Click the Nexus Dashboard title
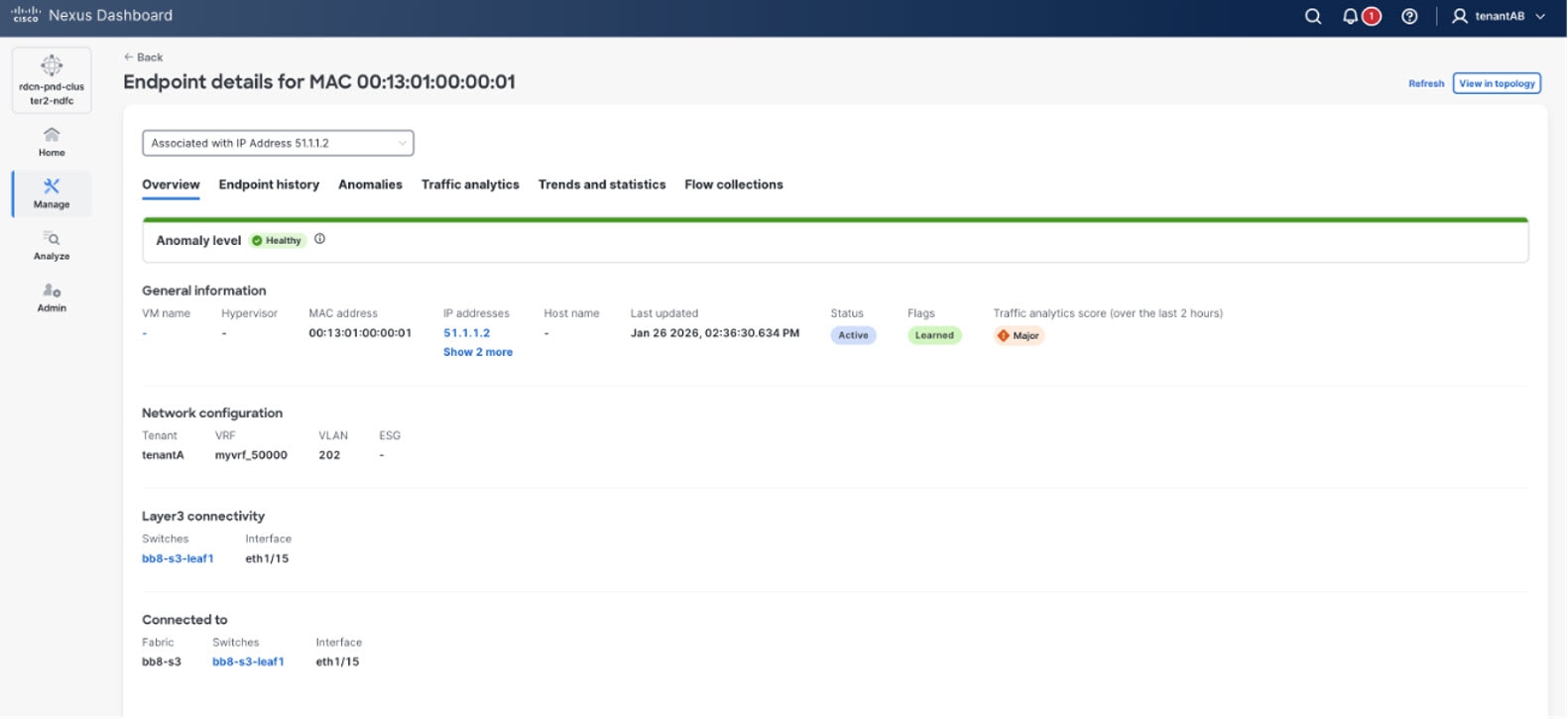The width and height of the screenshot is (1568, 719). tap(110, 15)
